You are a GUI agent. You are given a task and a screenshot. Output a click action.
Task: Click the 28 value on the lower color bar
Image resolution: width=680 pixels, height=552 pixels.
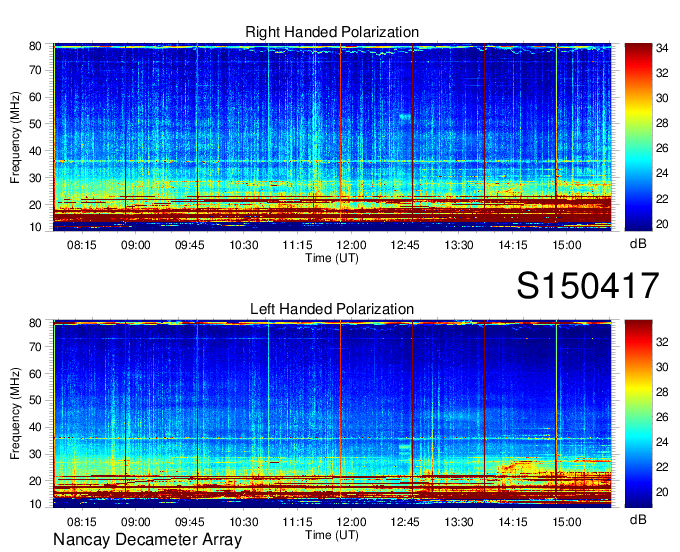coord(662,392)
